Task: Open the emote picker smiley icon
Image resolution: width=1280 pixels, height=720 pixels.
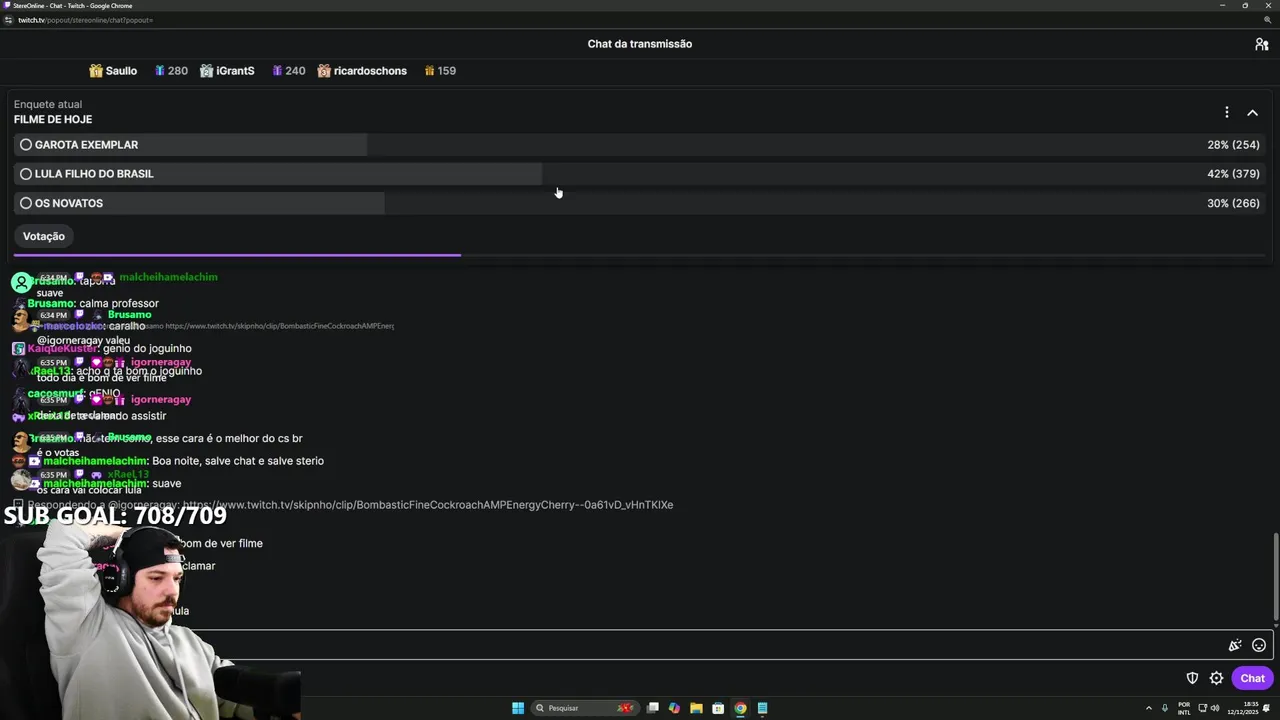Action: point(1259,645)
